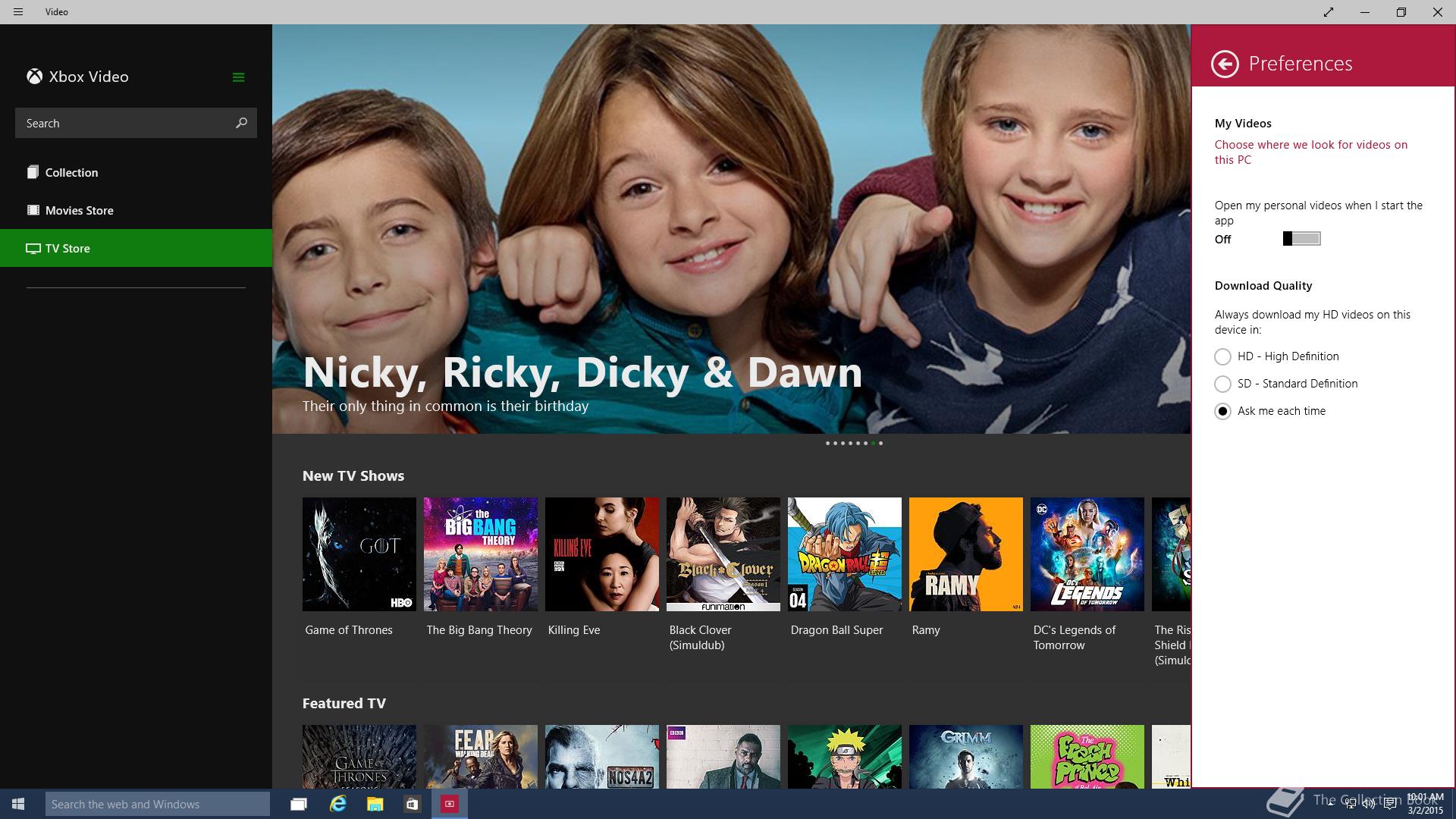Click the Search the web and Windows box
Viewport: 1456px width, 819px height.
click(x=158, y=804)
